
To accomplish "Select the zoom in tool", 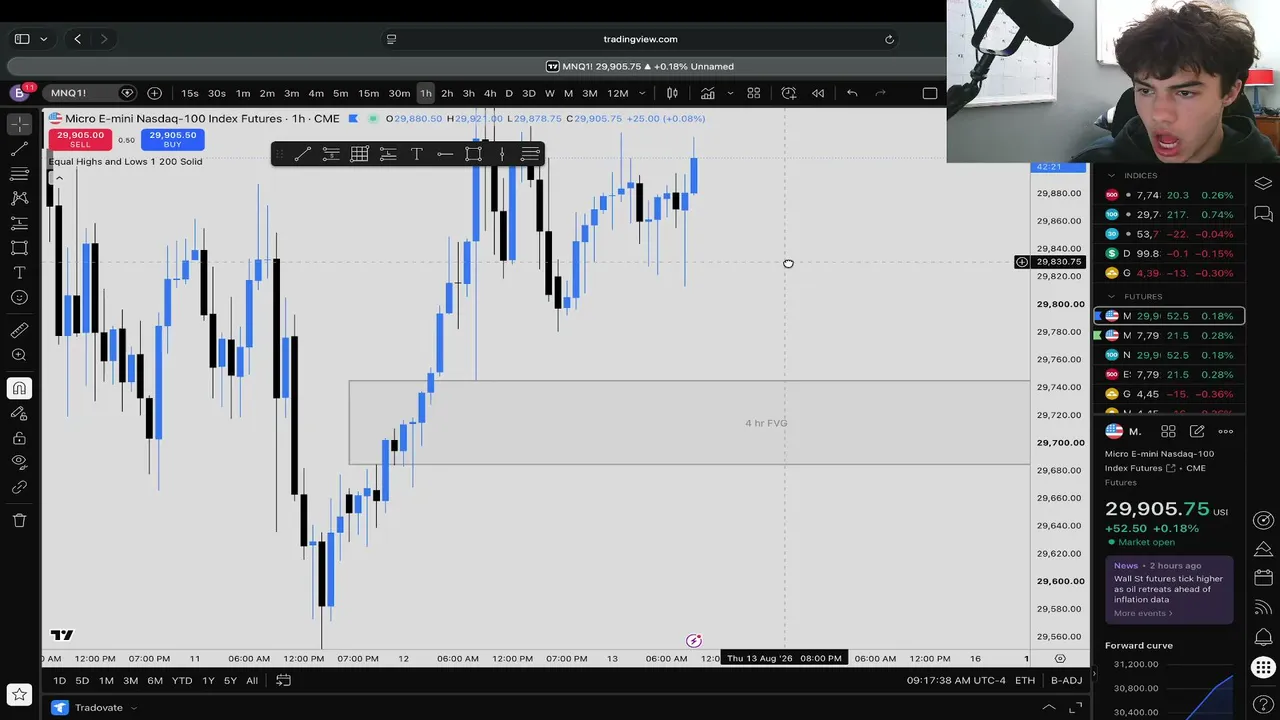I will [x=19, y=355].
